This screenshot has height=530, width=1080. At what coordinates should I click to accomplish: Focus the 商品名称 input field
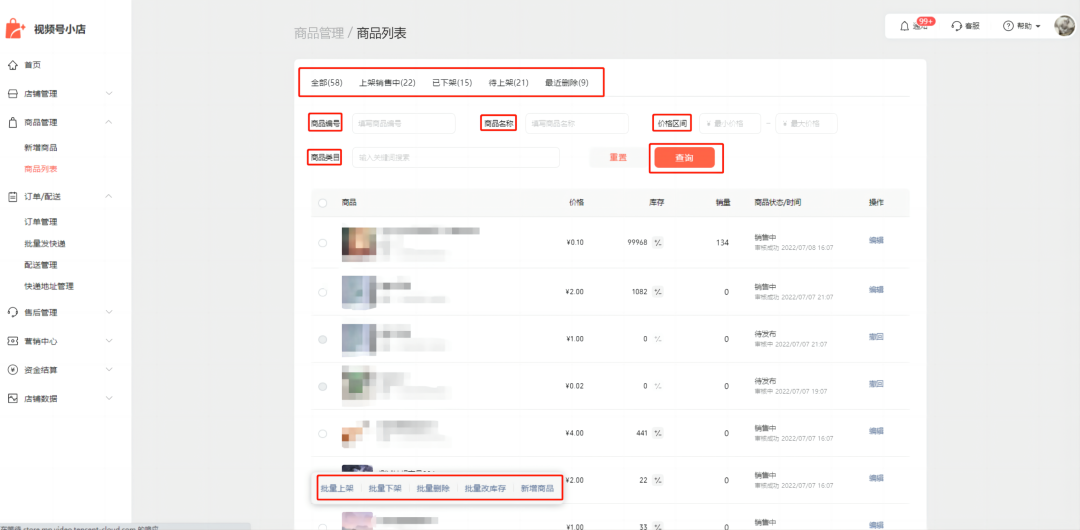coord(577,123)
